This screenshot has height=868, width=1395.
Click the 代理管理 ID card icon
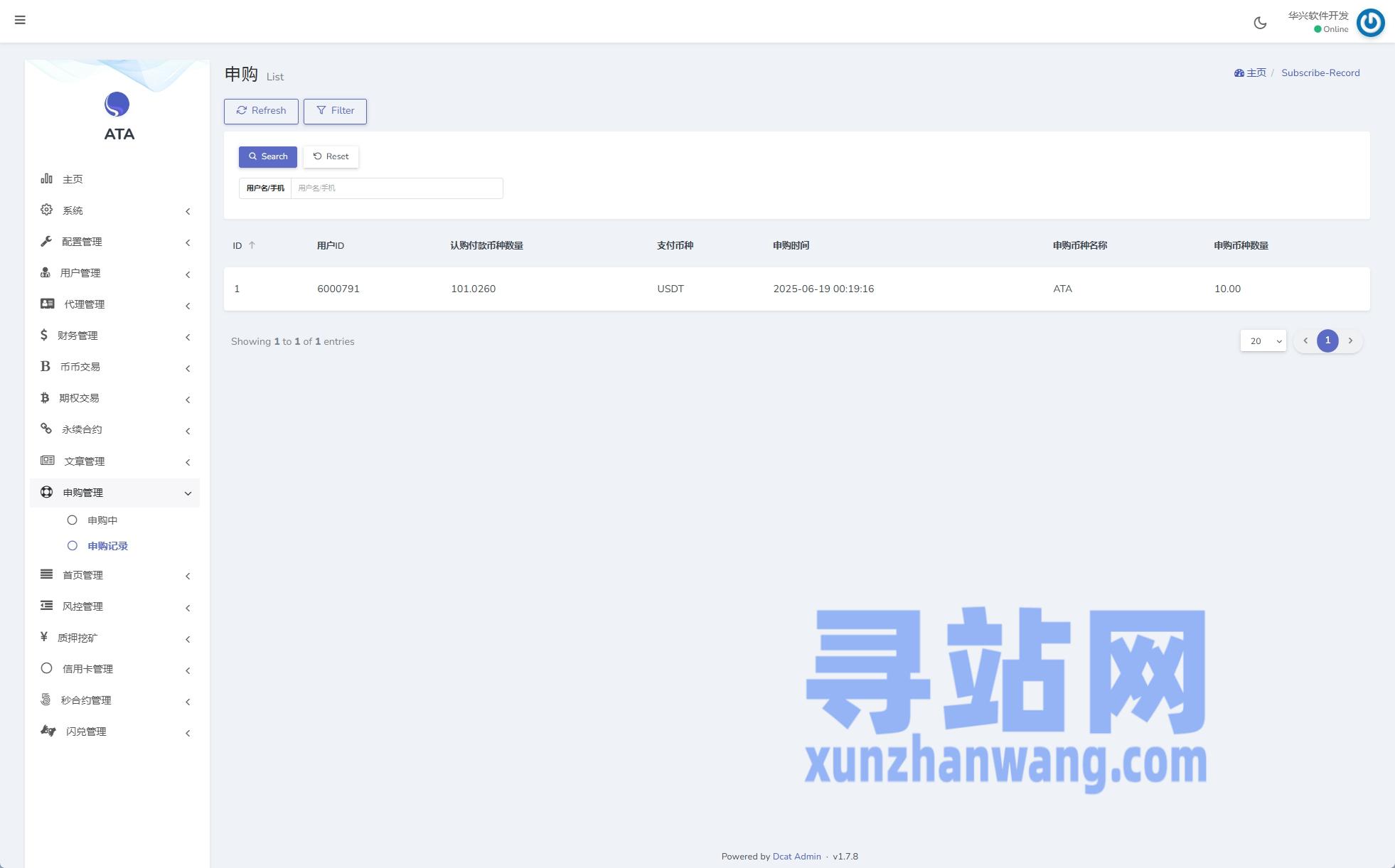(x=48, y=304)
